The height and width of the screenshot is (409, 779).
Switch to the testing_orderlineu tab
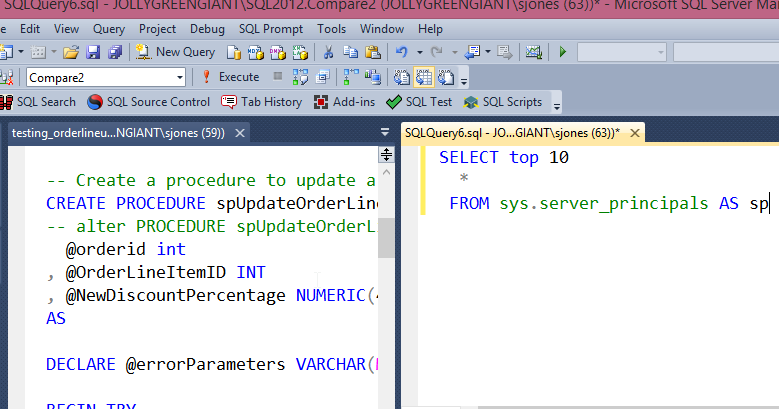(117, 132)
